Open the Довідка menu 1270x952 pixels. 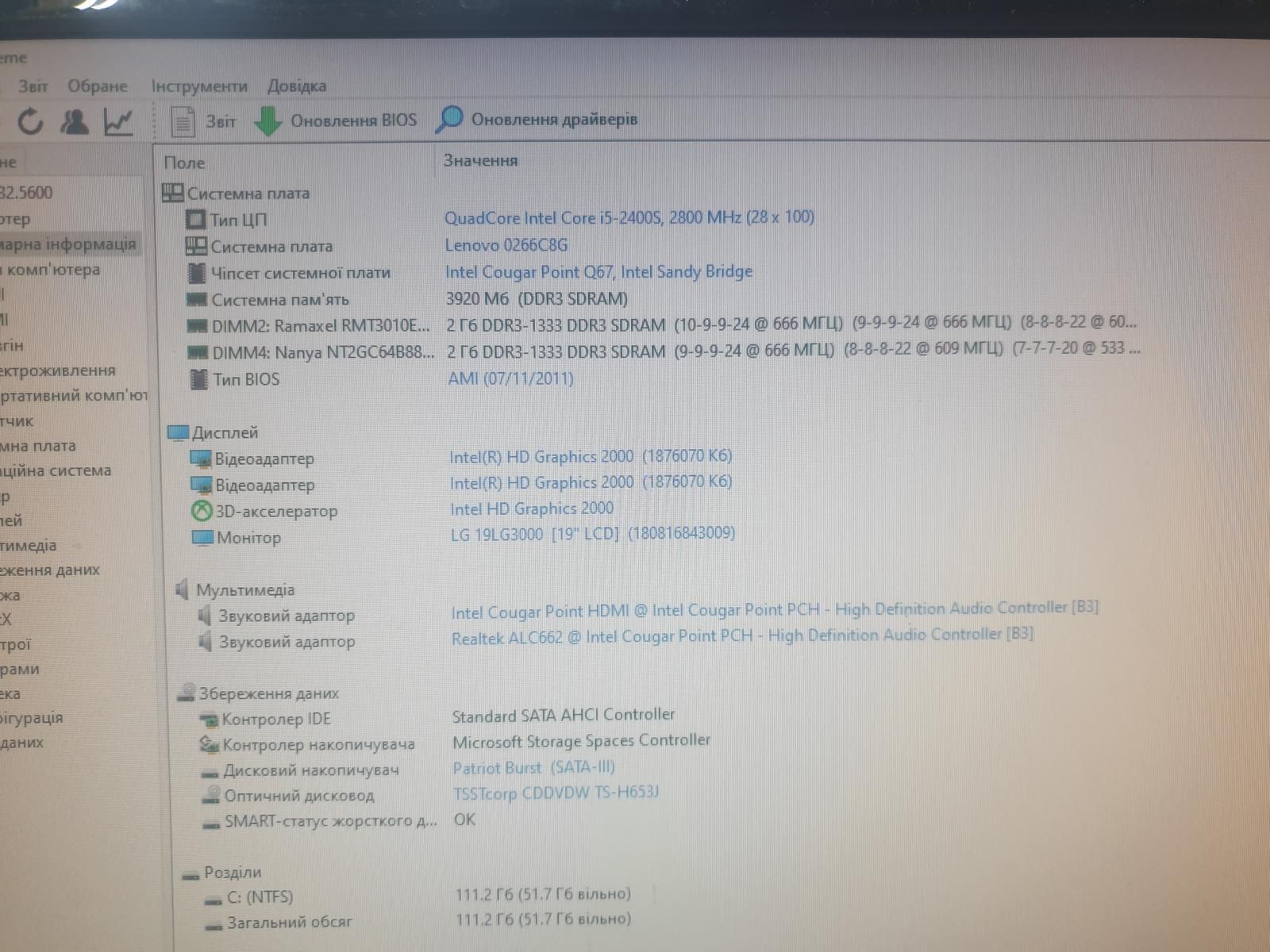pos(297,86)
